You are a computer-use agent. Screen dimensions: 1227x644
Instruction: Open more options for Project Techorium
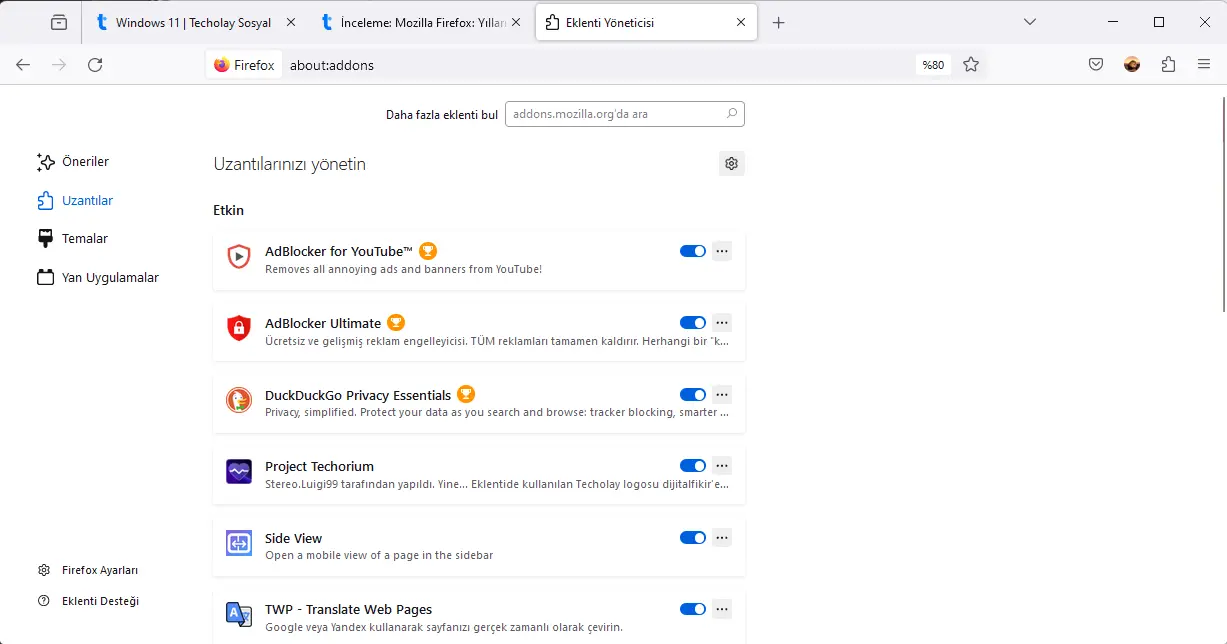(722, 466)
